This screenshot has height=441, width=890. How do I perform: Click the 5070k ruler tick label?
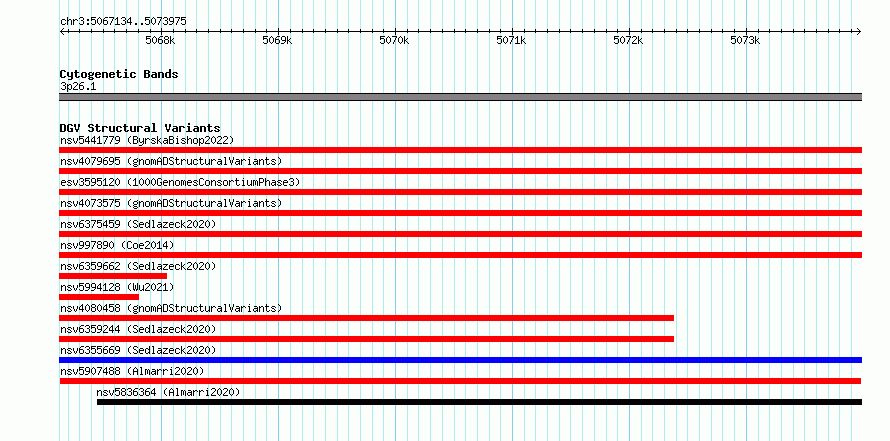click(394, 41)
